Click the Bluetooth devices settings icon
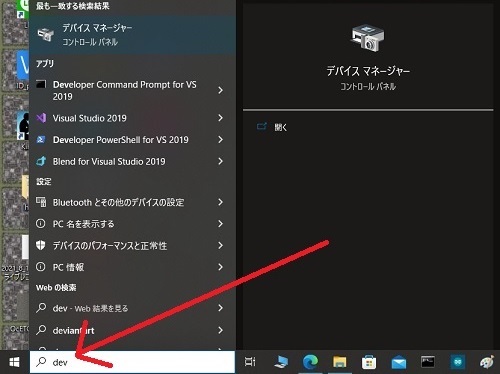 click(41, 202)
